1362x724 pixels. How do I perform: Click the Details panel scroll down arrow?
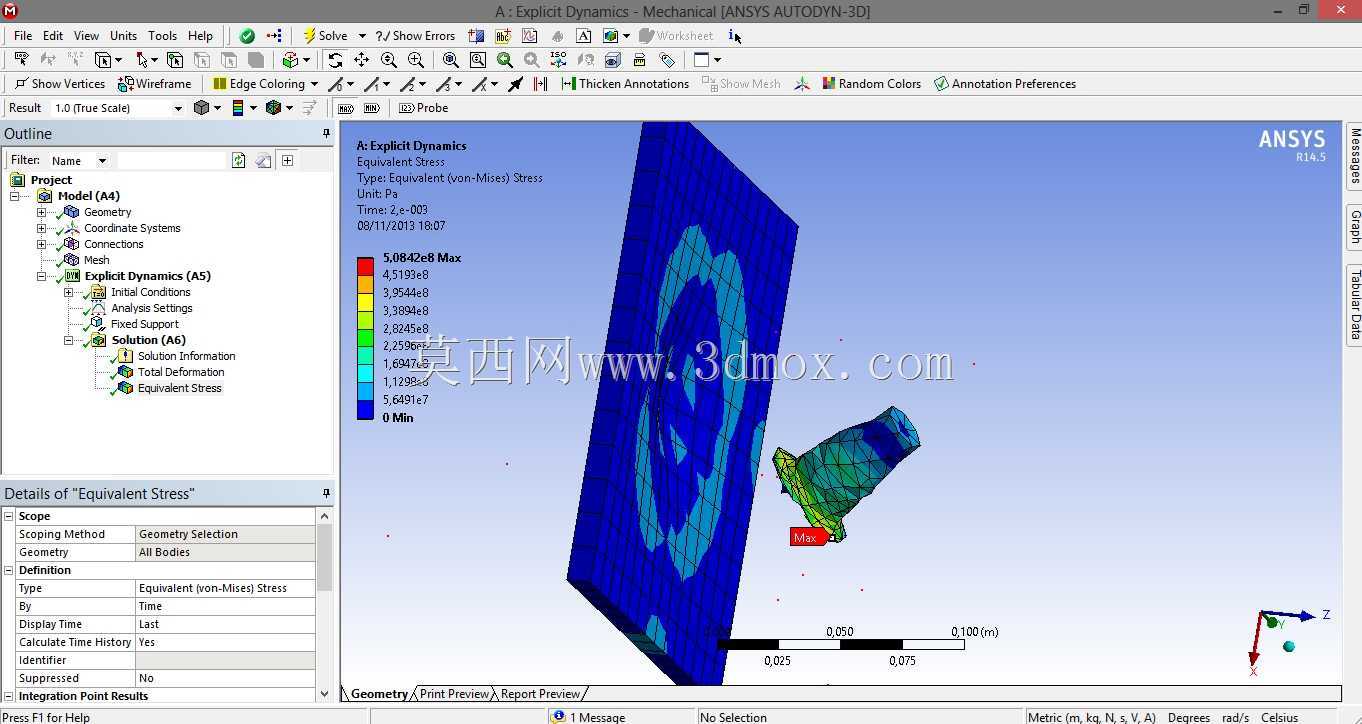(x=324, y=693)
